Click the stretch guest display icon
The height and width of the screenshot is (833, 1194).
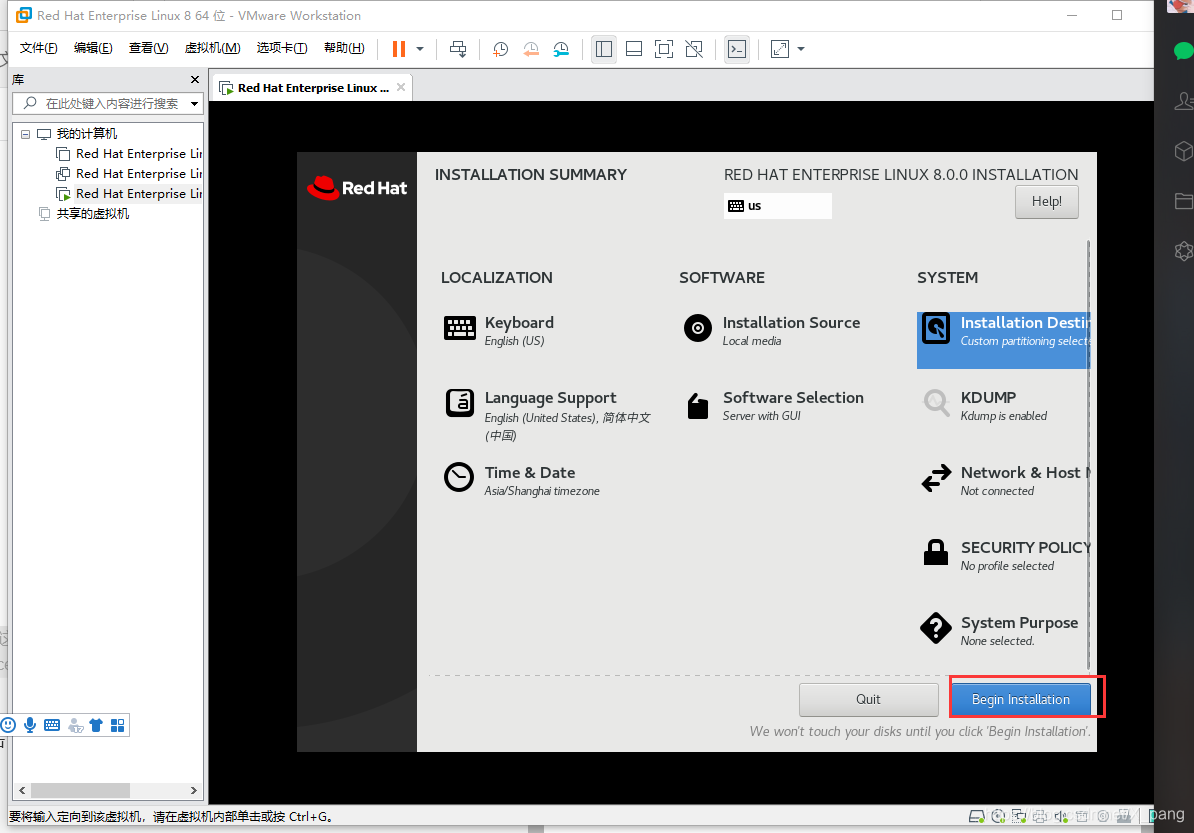click(780, 49)
